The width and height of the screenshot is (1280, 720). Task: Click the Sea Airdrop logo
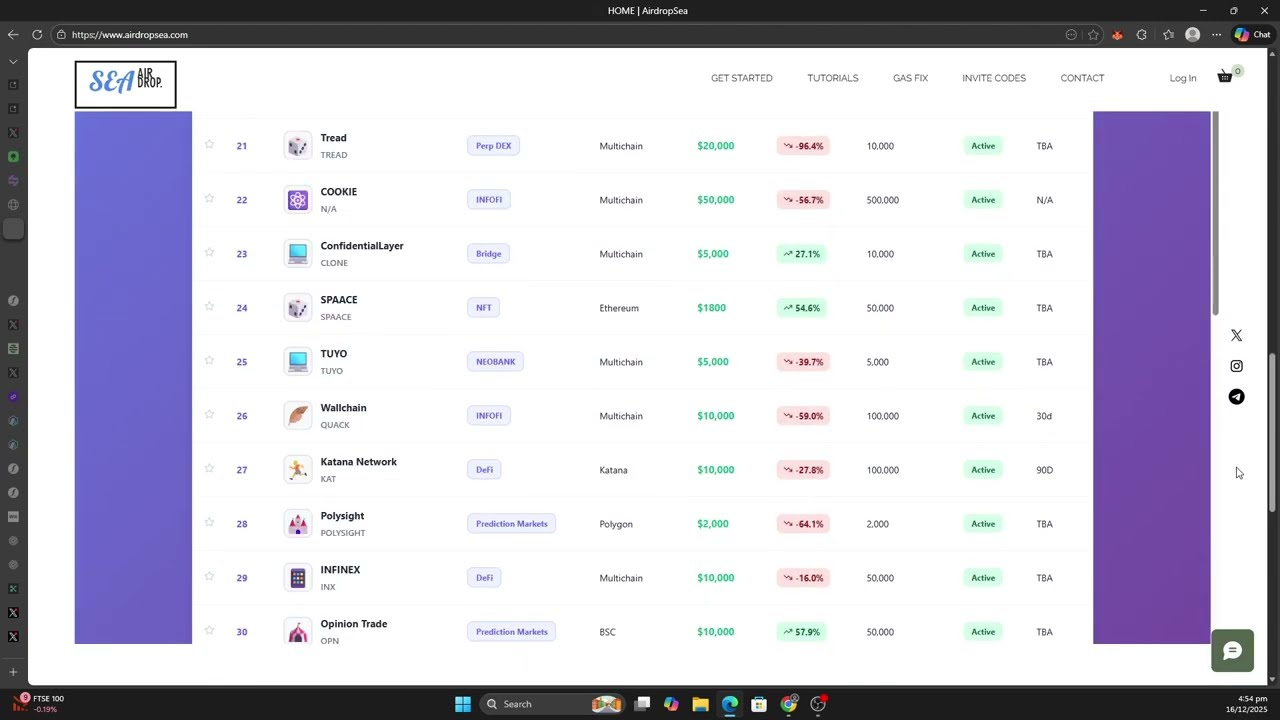click(x=125, y=84)
